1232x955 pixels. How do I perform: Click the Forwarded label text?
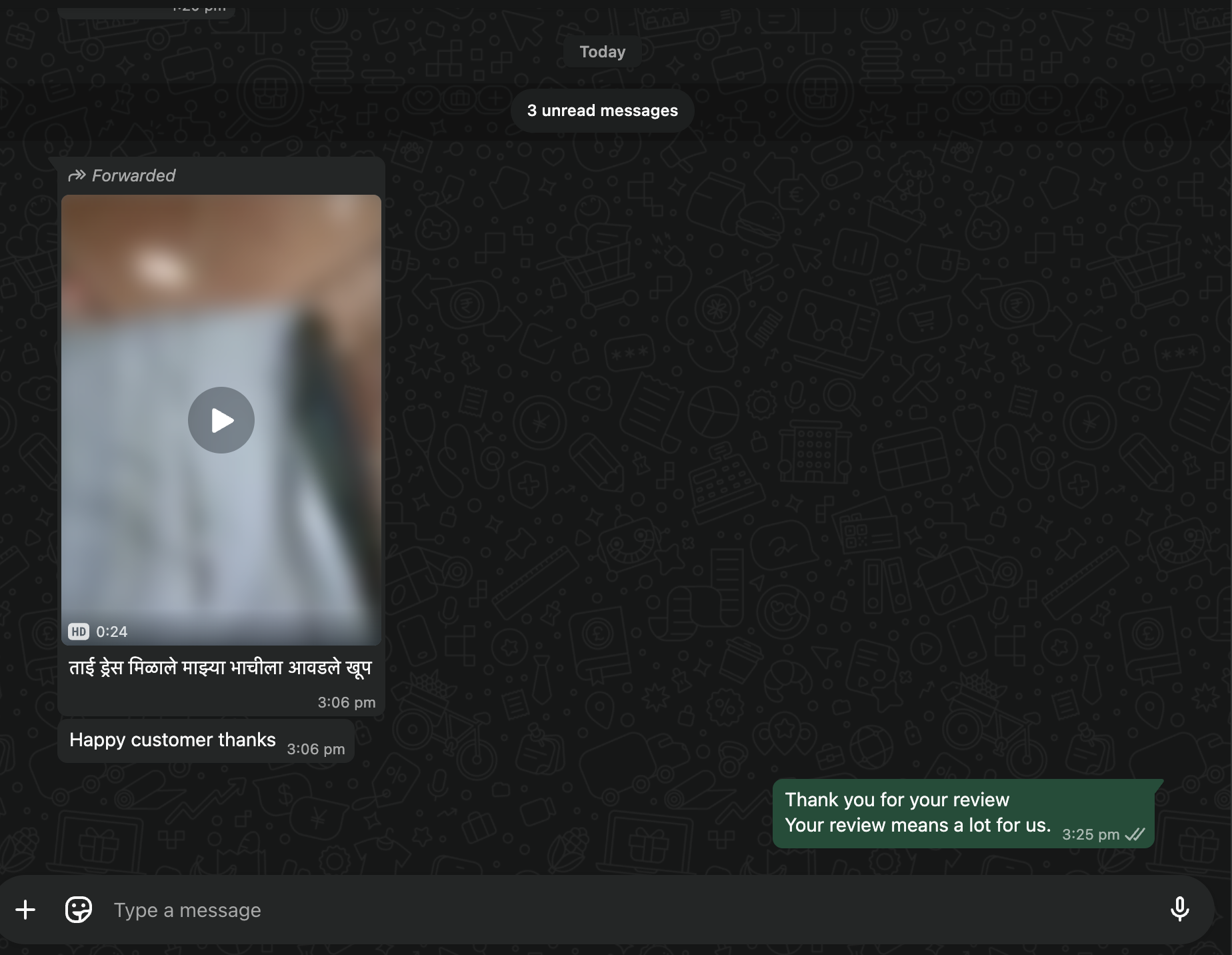[x=133, y=175]
